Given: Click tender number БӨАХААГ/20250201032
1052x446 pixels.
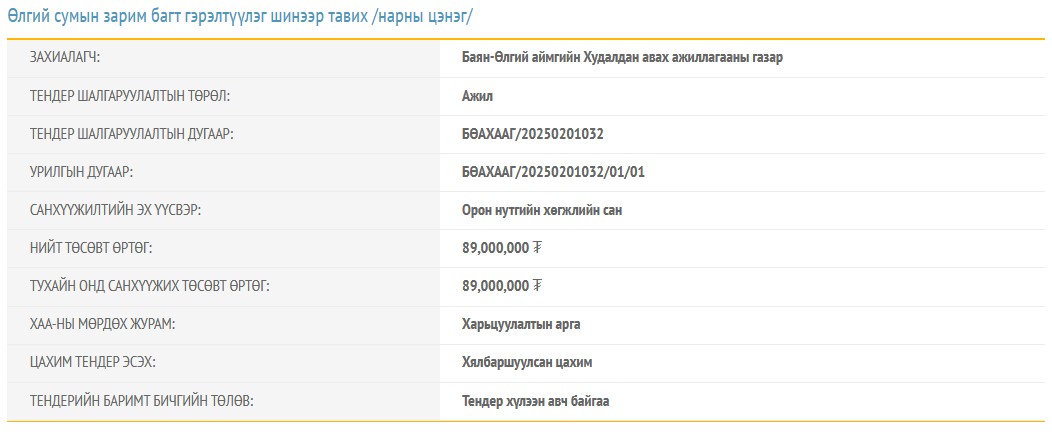Looking at the screenshot, I should [x=532, y=134].
